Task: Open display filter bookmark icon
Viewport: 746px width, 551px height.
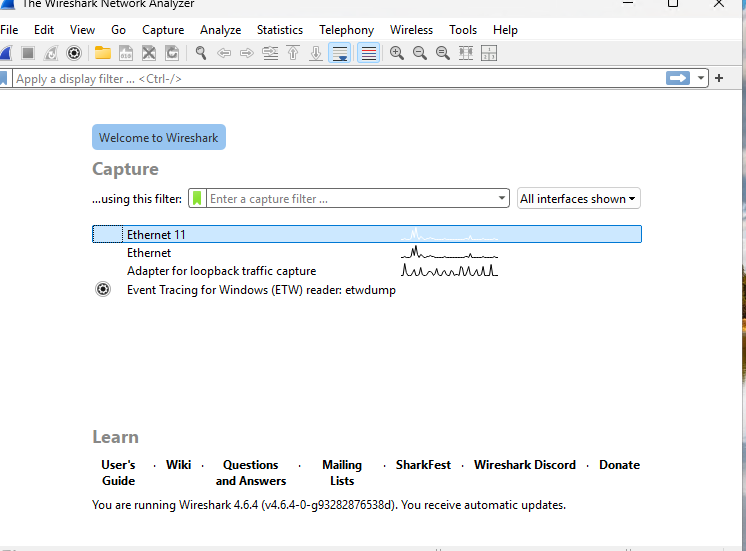Action: pyautogui.click(x=4, y=79)
